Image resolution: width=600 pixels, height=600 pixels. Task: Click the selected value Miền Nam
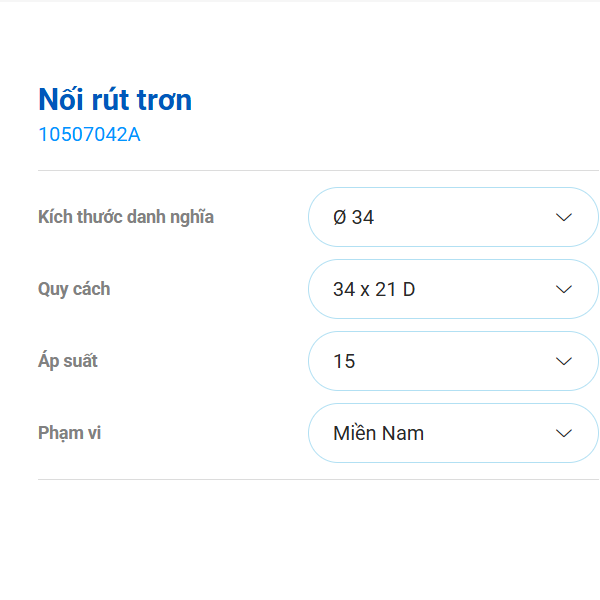coord(378,433)
